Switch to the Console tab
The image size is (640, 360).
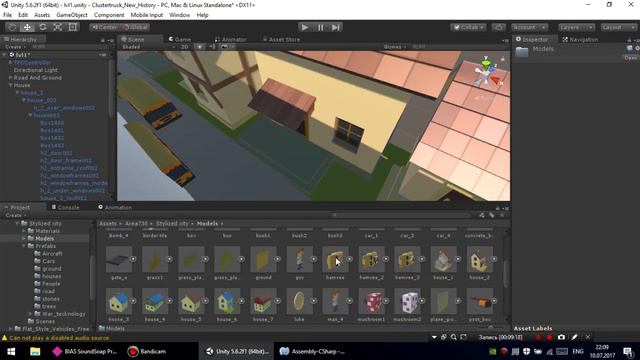coord(65,208)
